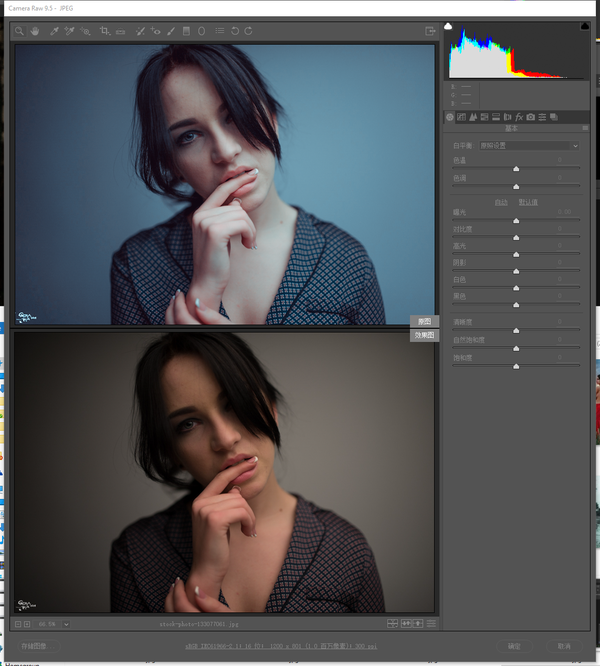Switch to the Lens Corrections panel tab
Viewport: 600px width, 666px height.
pos(507,117)
